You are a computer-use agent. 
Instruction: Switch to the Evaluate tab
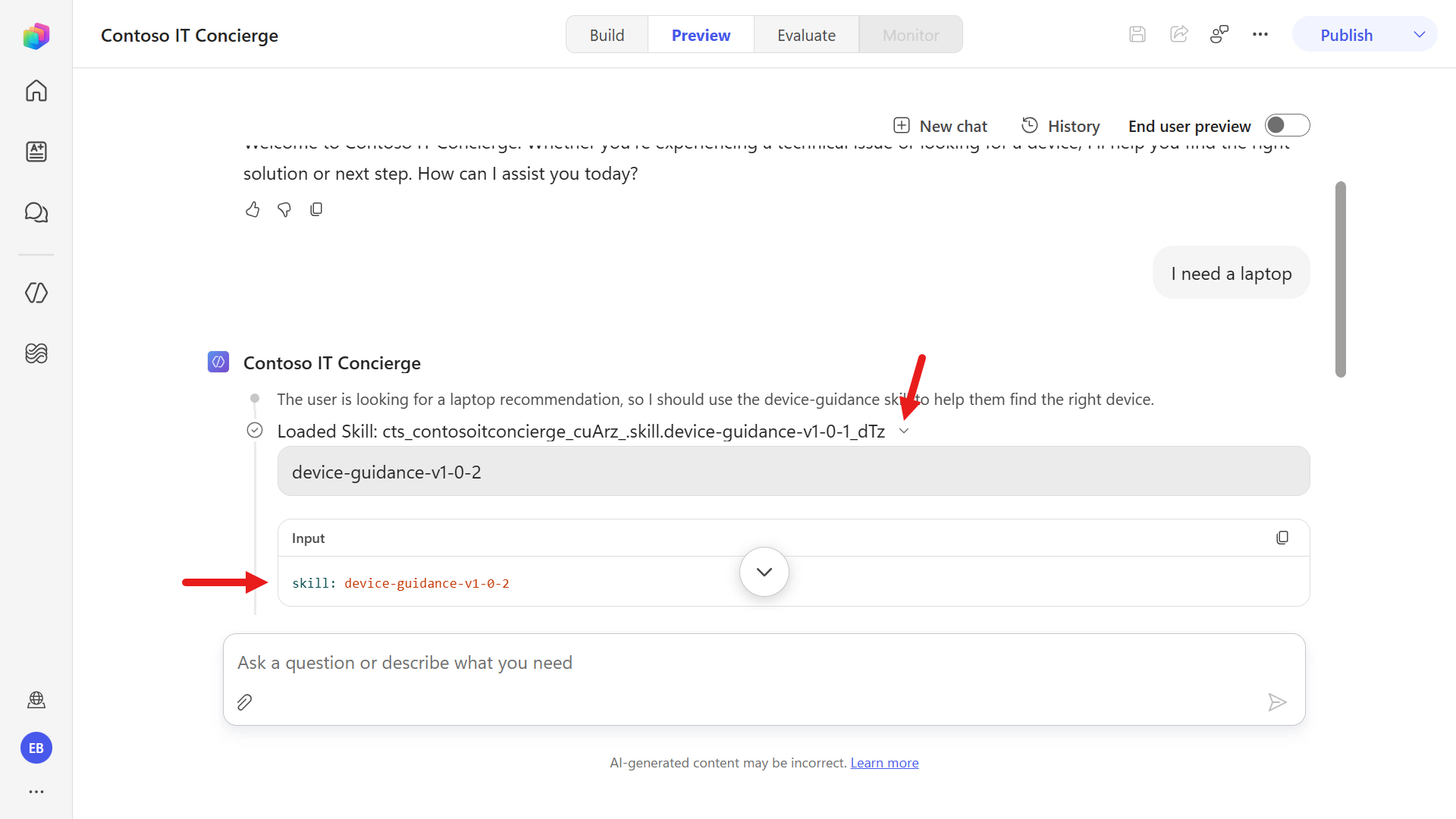806,35
